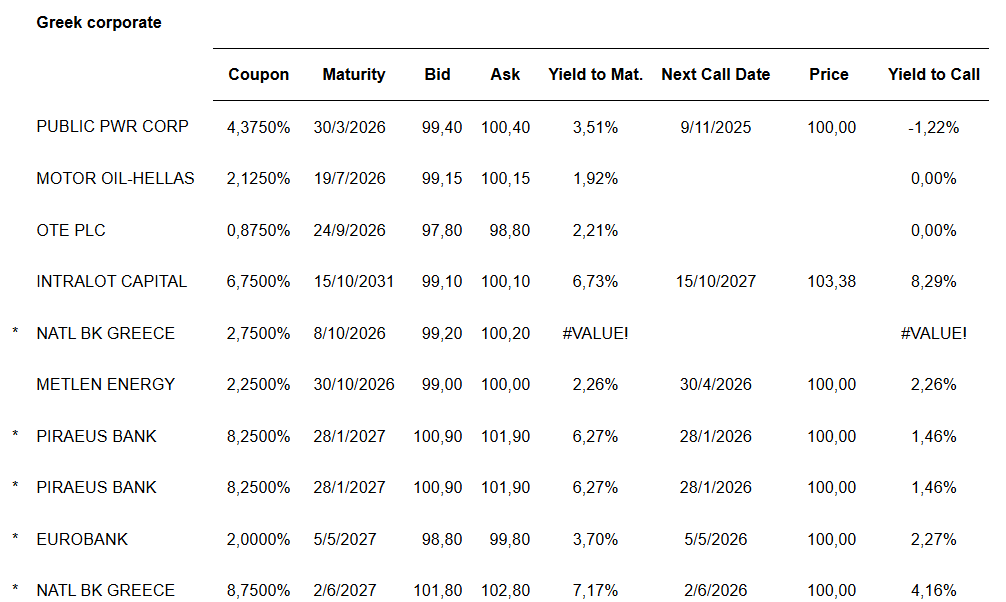
Task: Select the EUROBANK bond name
Action: [x=82, y=539]
